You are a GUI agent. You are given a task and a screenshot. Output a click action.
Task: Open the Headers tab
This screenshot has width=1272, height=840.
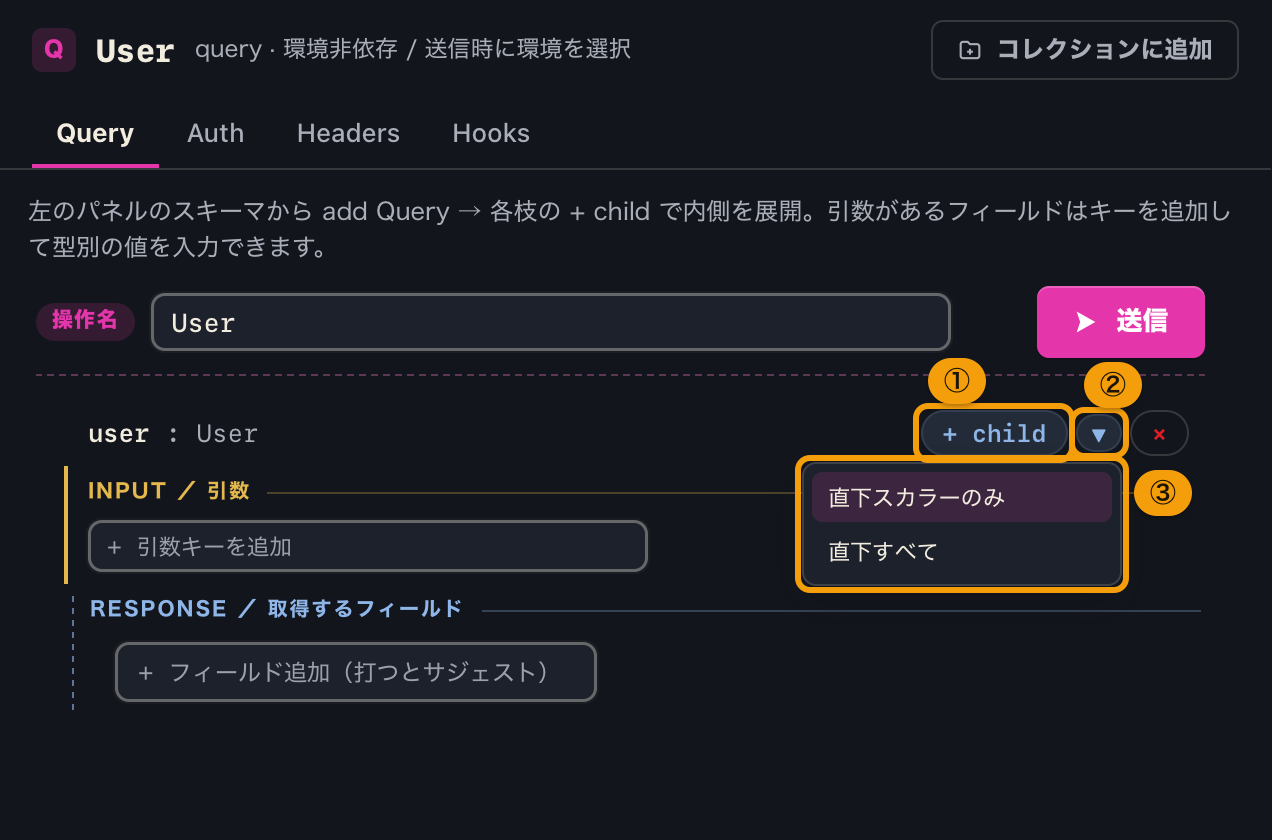[x=348, y=133]
